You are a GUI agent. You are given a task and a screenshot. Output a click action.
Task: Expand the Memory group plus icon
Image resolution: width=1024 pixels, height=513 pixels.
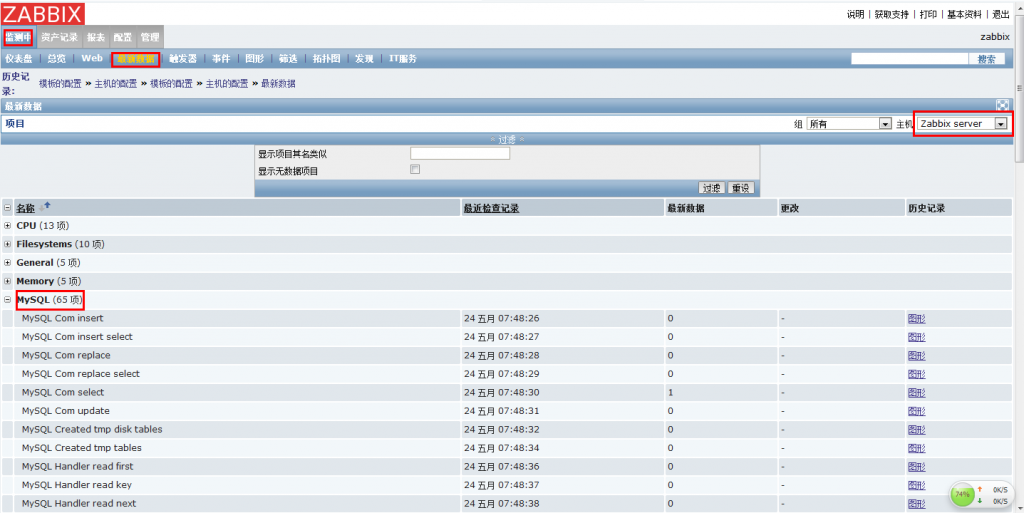click(x=8, y=282)
